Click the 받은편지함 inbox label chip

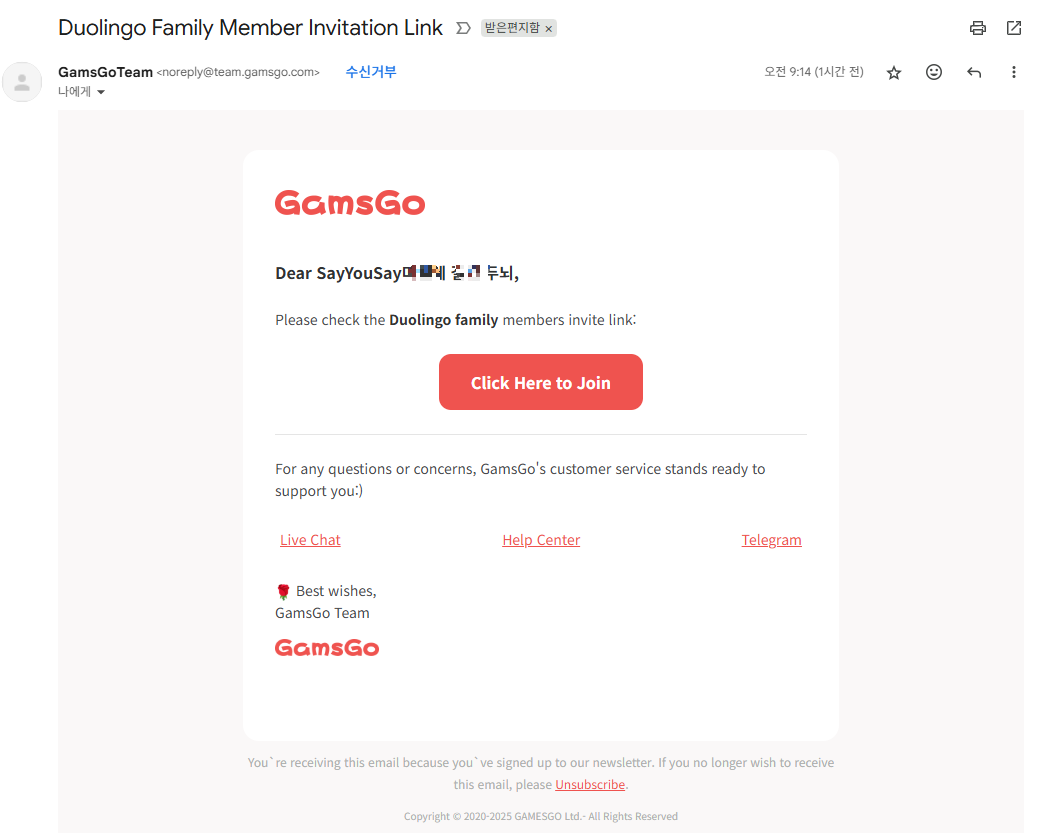coord(512,28)
